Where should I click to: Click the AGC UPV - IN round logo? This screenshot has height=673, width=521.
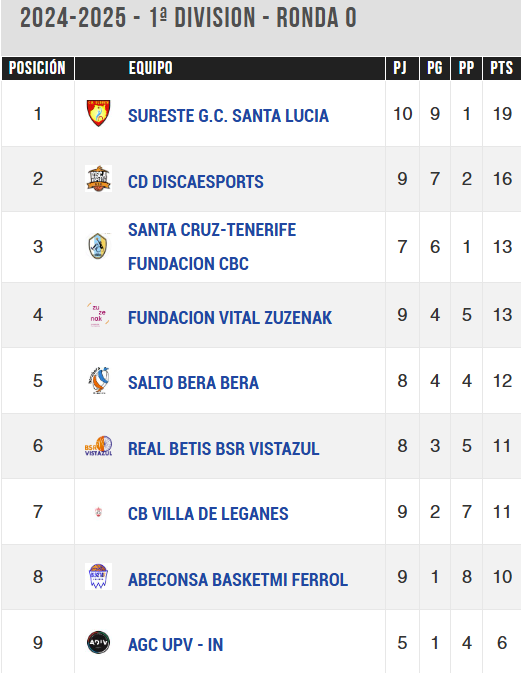[98, 642]
